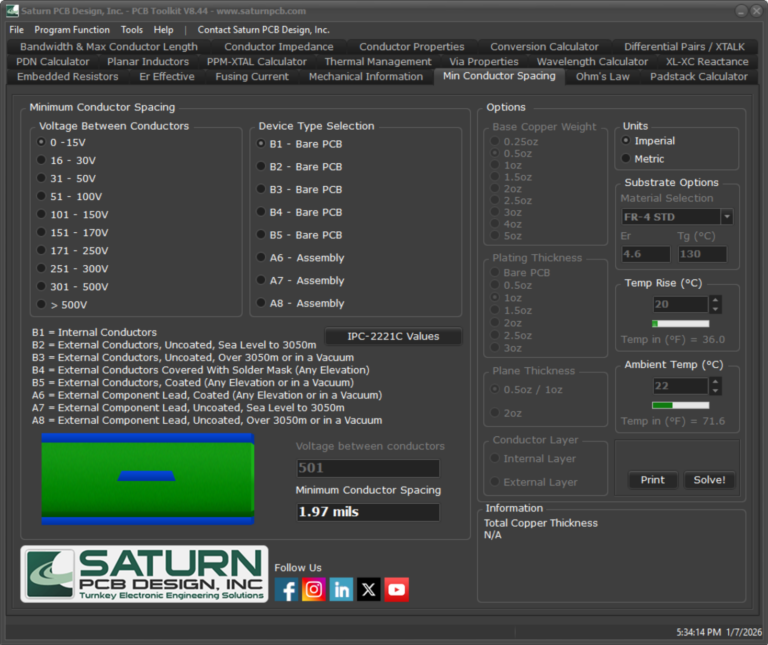Click the Saturn app icon in title bar
The image size is (768, 645).
click(x=12, y=11)
